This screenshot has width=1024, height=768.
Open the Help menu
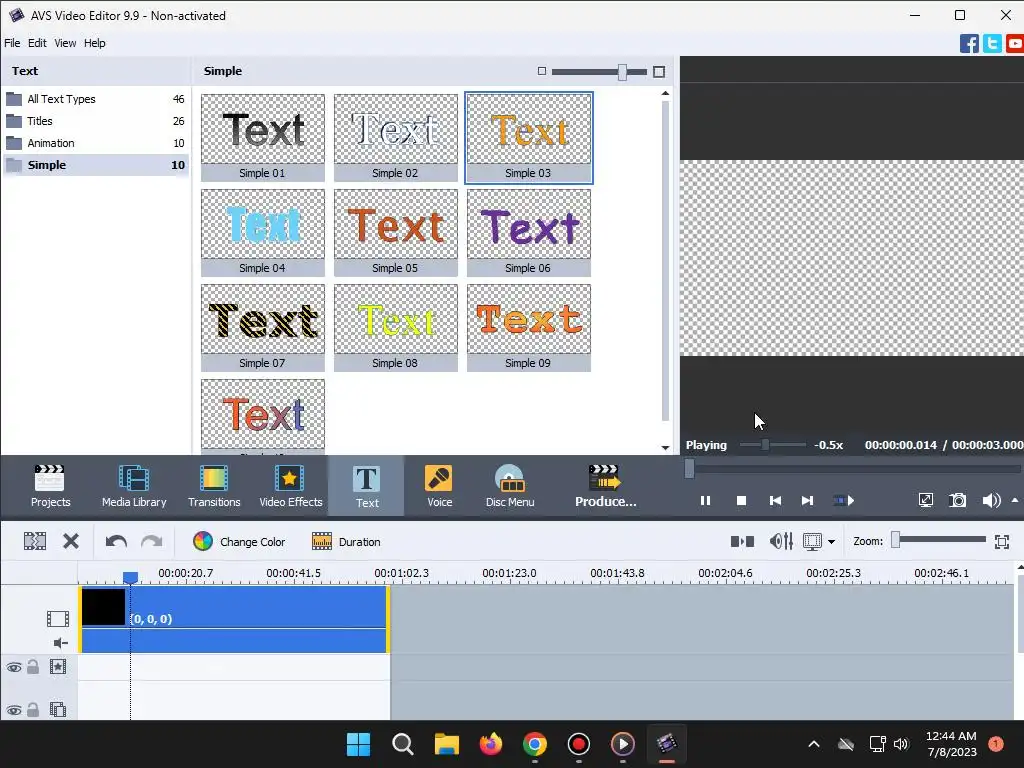(x=95, y=43)
